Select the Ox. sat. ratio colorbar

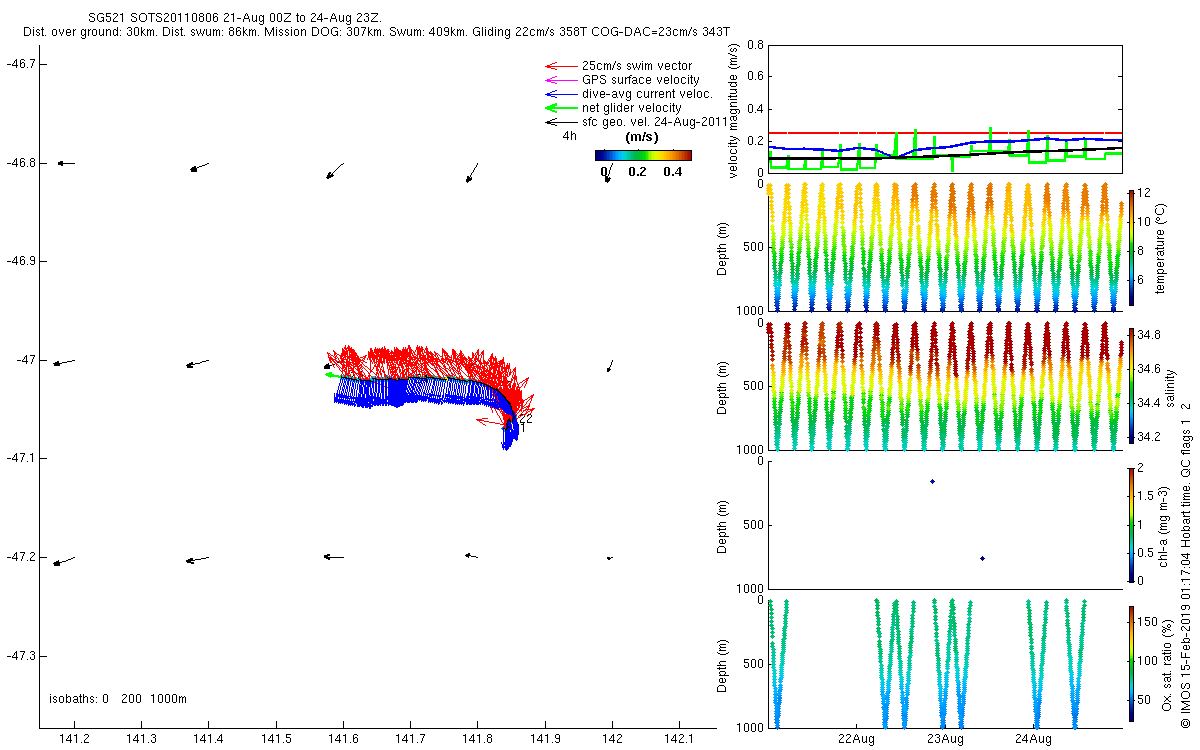(1131, 664)
